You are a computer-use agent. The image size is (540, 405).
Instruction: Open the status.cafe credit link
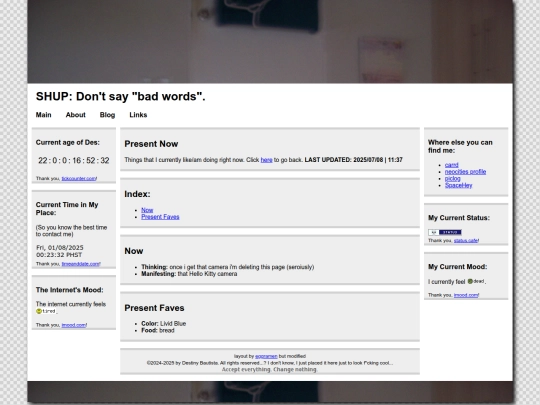(x=466, y=240)
